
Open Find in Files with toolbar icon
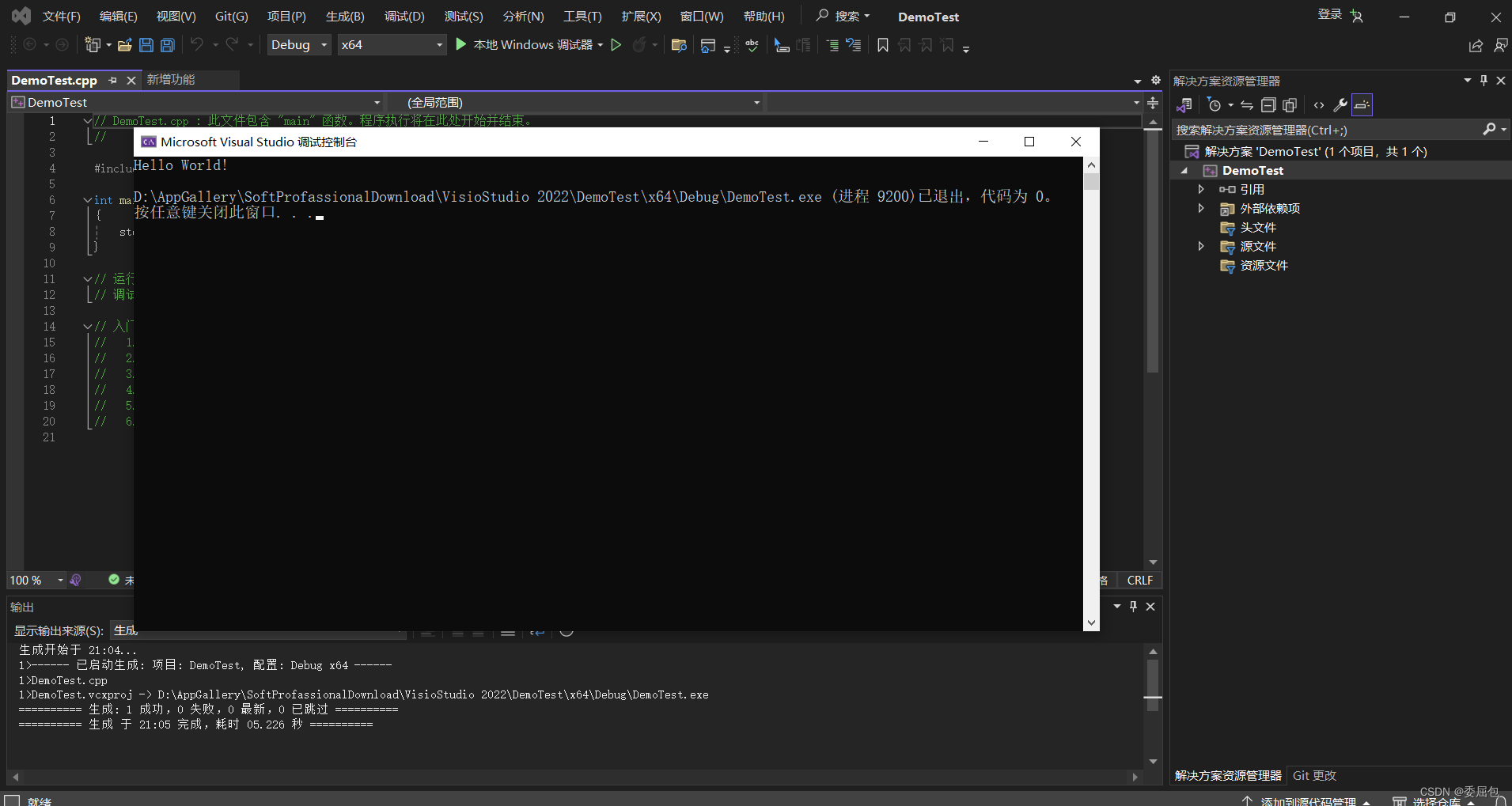point(679,46)
